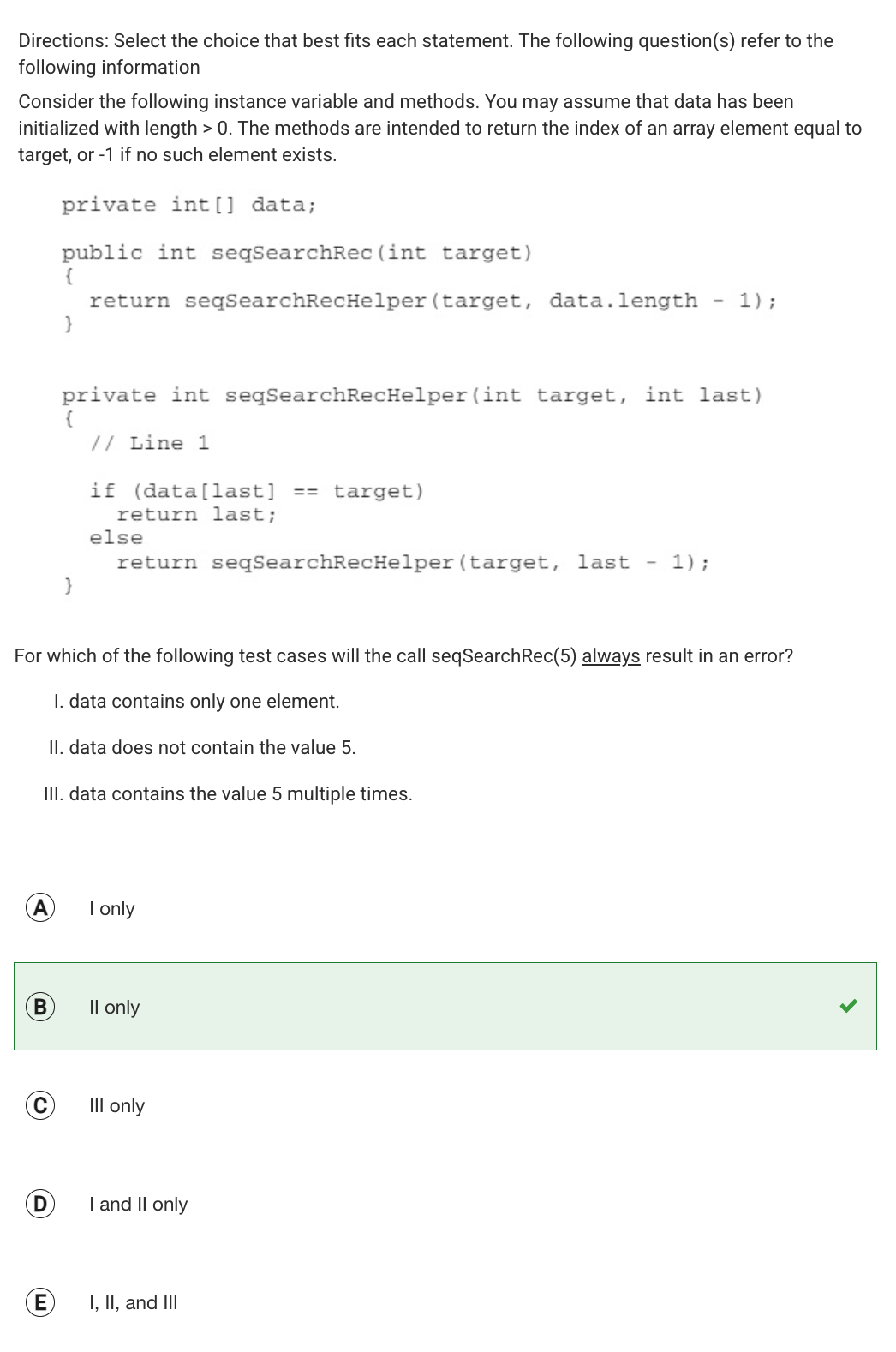
Task: Mark the E option circle
Action: [39, 1302]
